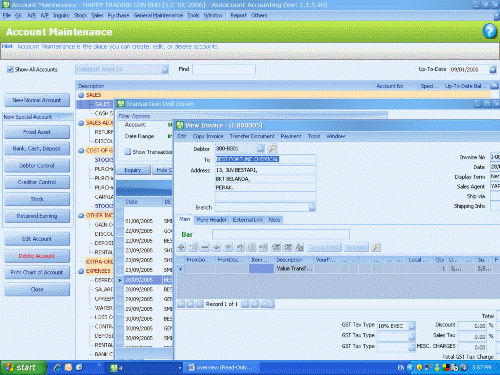Image resolution: width=500 pixels, height=375 pixels.
Task: Select the CASH S... tree row
Action: coord(104,113)
